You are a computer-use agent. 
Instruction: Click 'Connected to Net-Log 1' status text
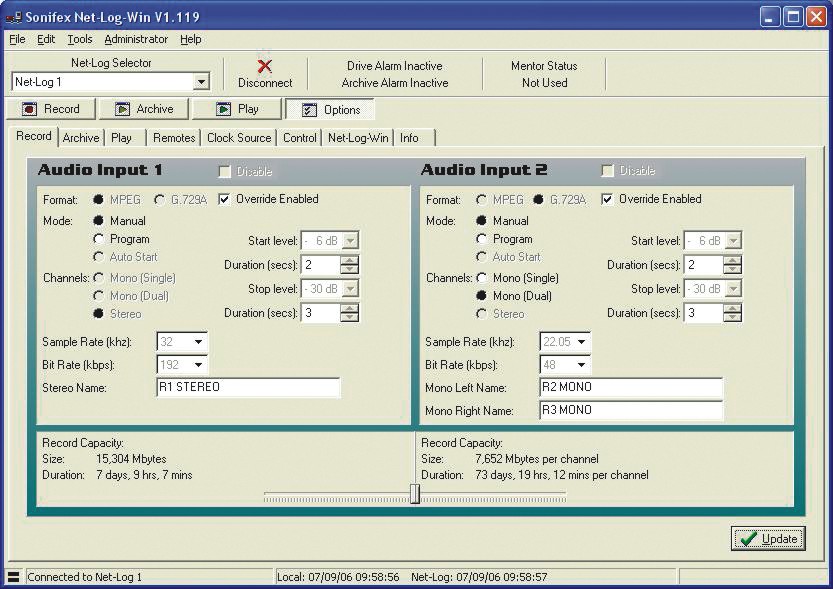tap(84, 577)
